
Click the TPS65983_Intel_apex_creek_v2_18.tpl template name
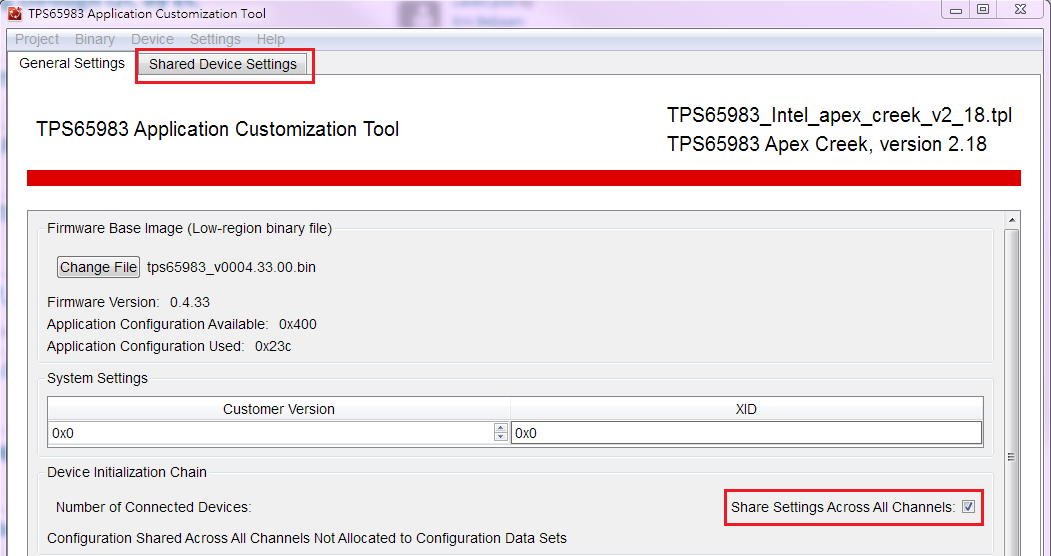coord(839,115)
